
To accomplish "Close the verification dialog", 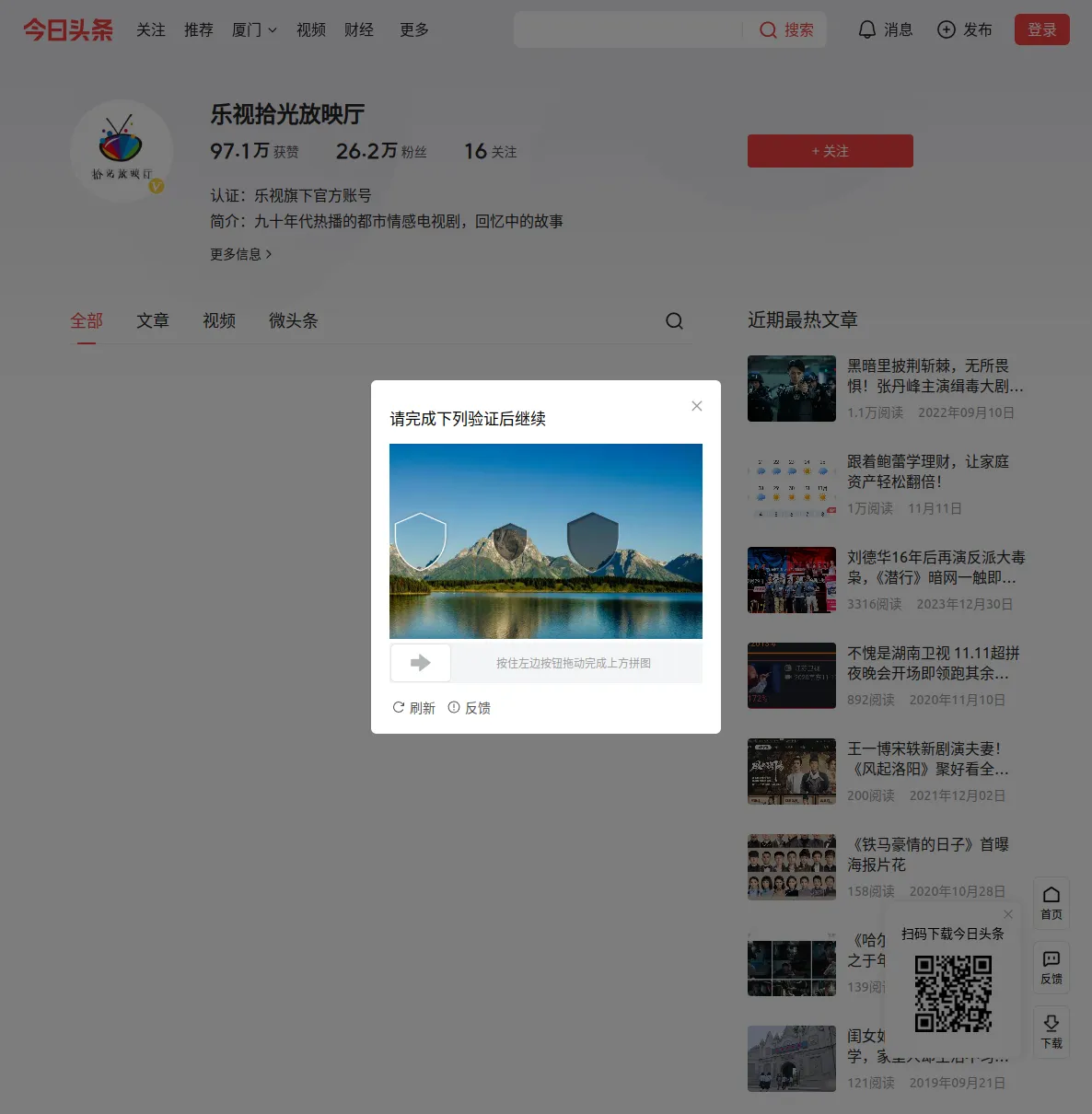I will (697, 406).
